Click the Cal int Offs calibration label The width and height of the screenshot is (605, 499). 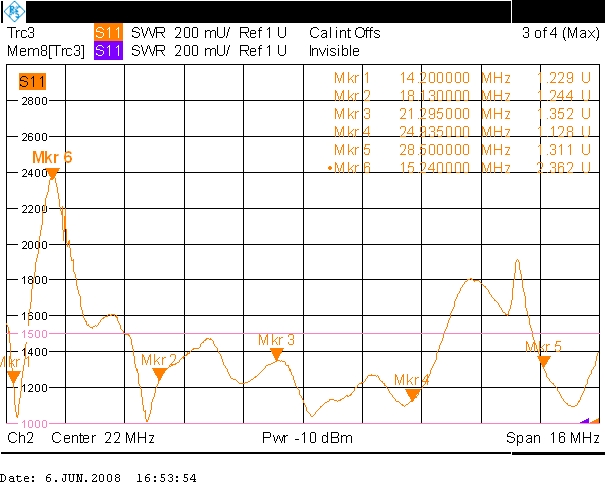click(345, 33)
